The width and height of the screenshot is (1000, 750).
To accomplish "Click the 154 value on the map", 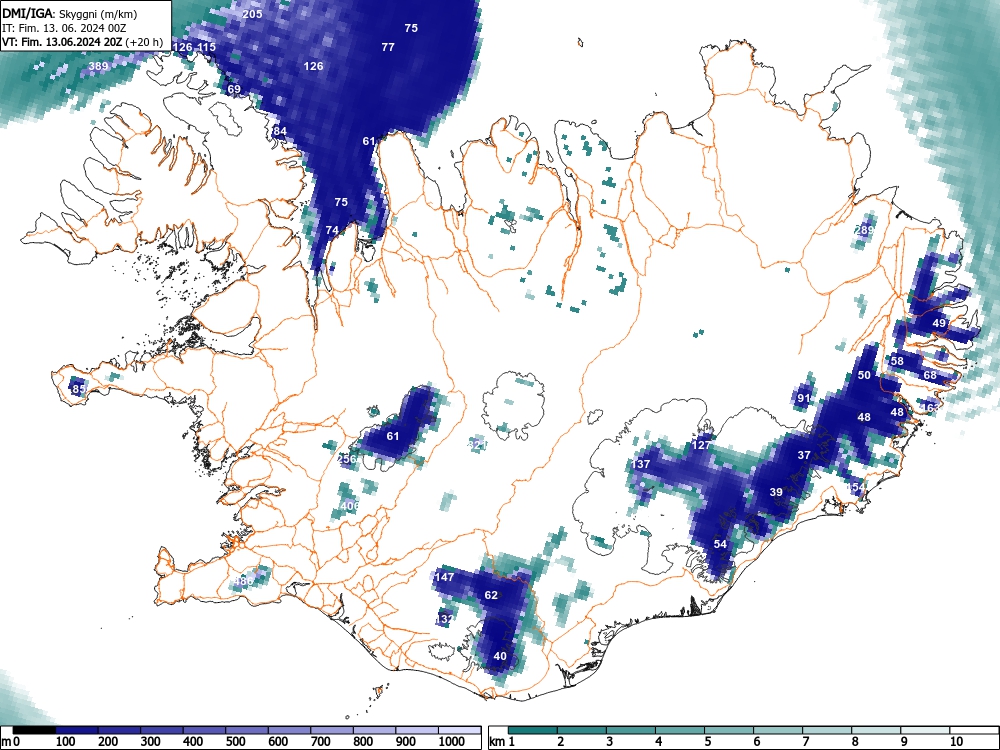I will pos(856,487).
